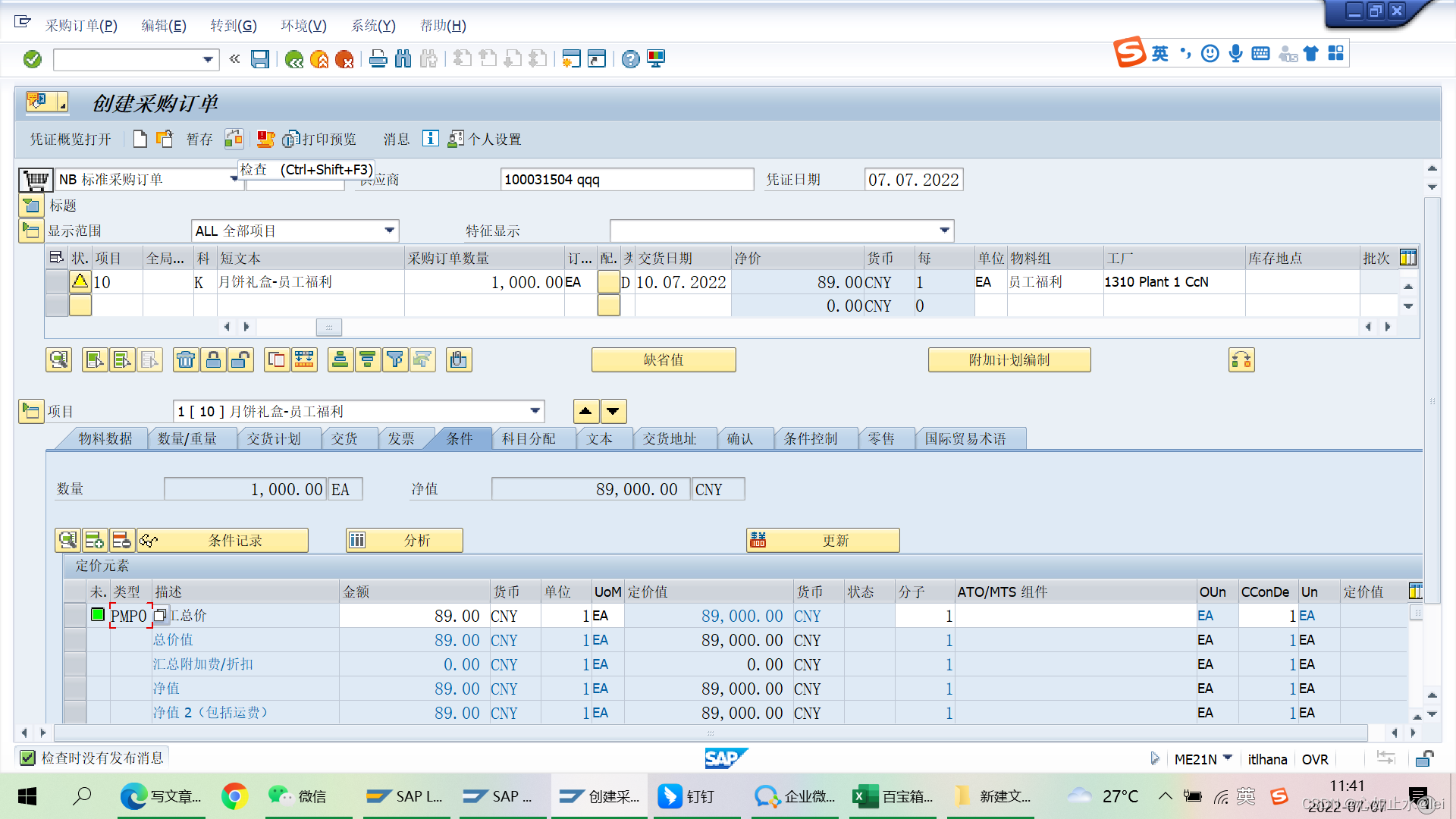
Task: Click the Save icon in the toolbar
Action: coord(260,59)
